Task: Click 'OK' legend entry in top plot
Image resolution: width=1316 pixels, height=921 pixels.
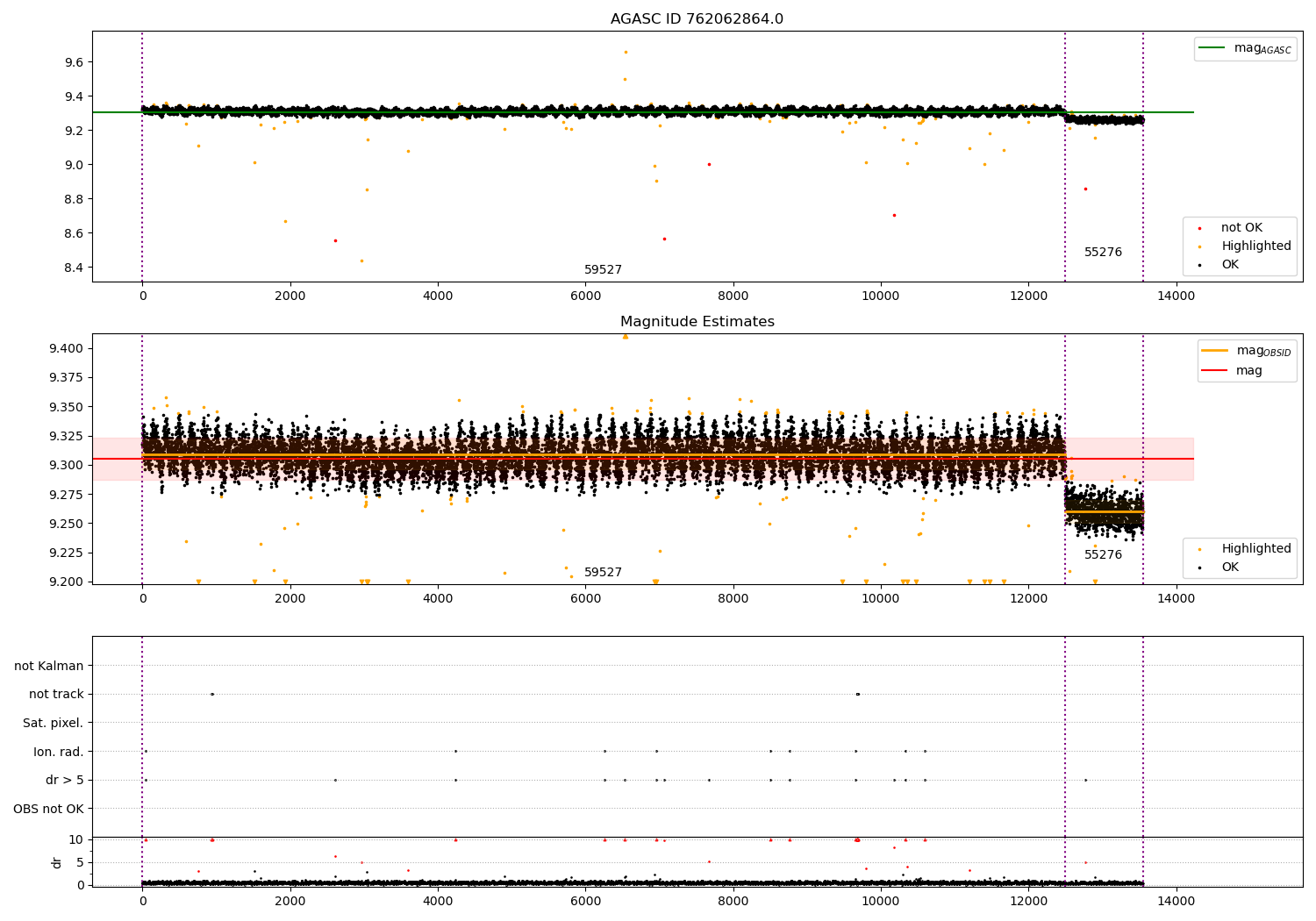Action: point(1219,265)
